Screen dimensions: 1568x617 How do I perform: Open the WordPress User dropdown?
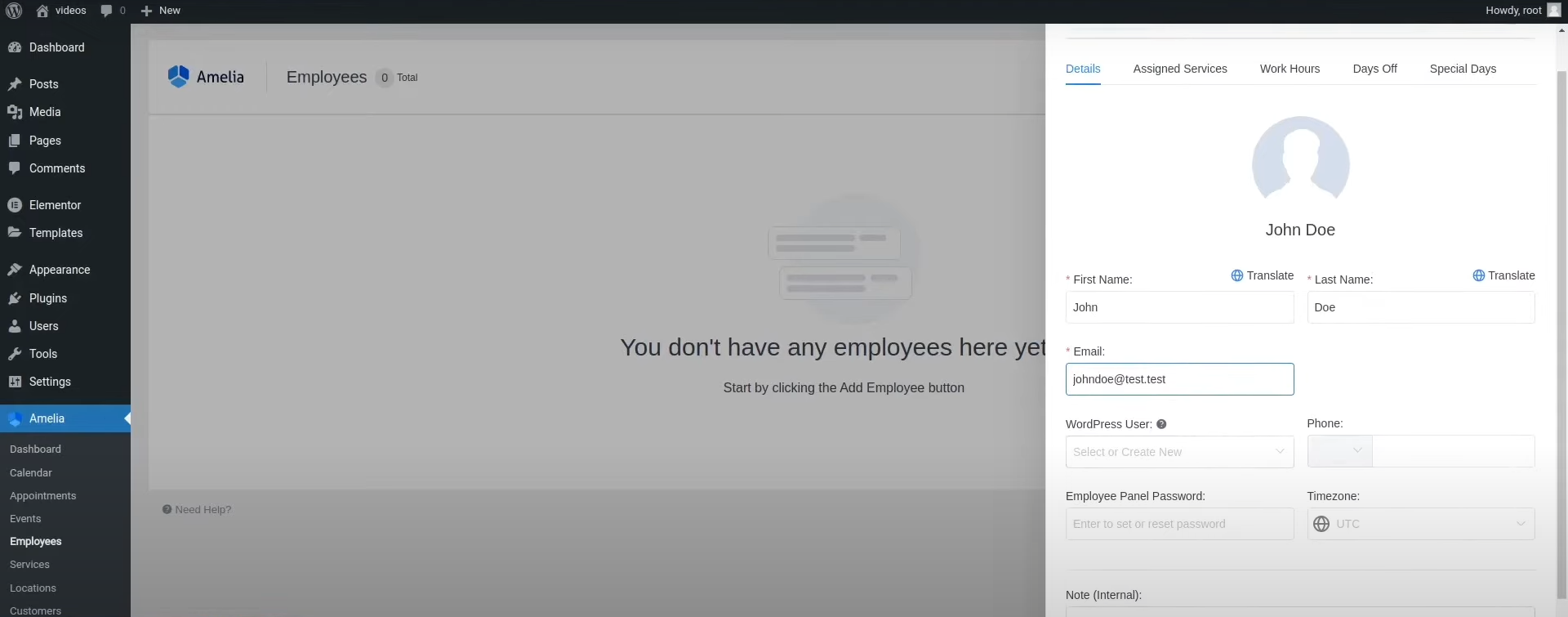click(1178, 452)
